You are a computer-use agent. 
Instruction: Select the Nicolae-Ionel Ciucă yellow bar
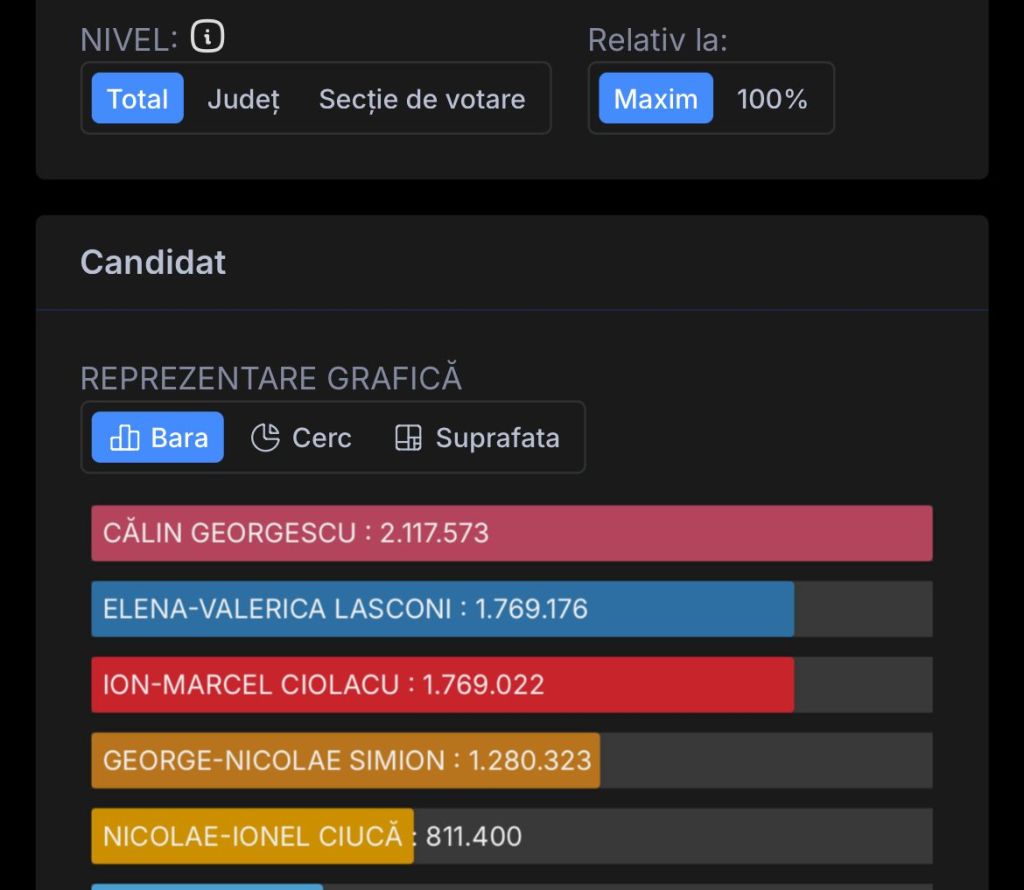coord(252,836)
